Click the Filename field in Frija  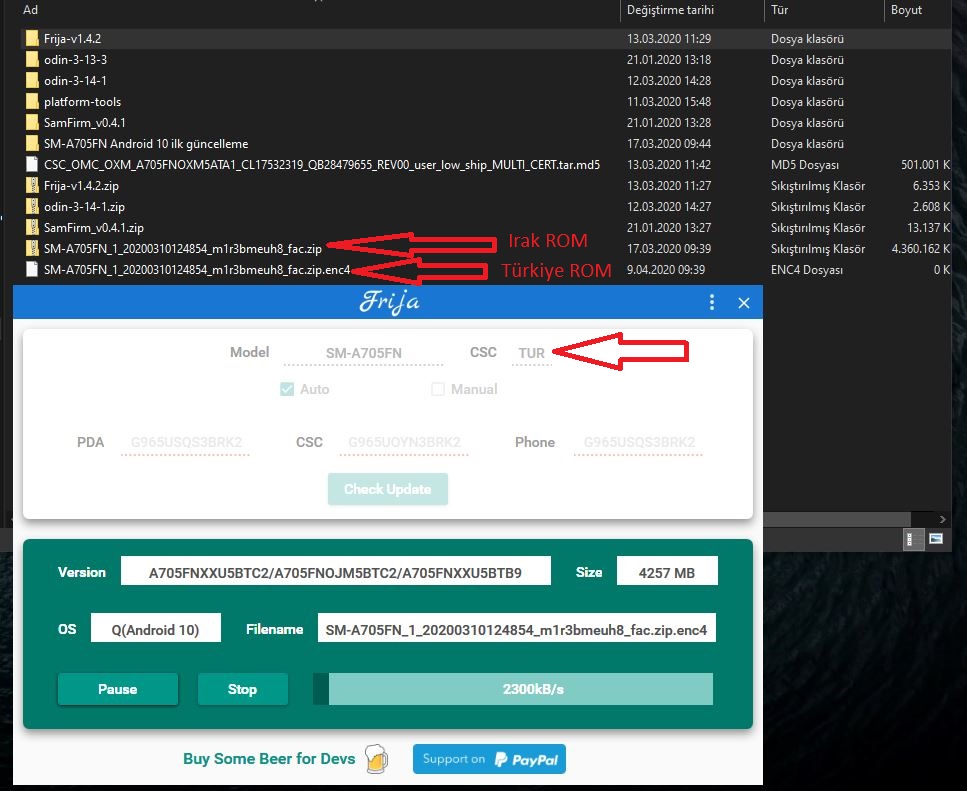coord(516,628)
